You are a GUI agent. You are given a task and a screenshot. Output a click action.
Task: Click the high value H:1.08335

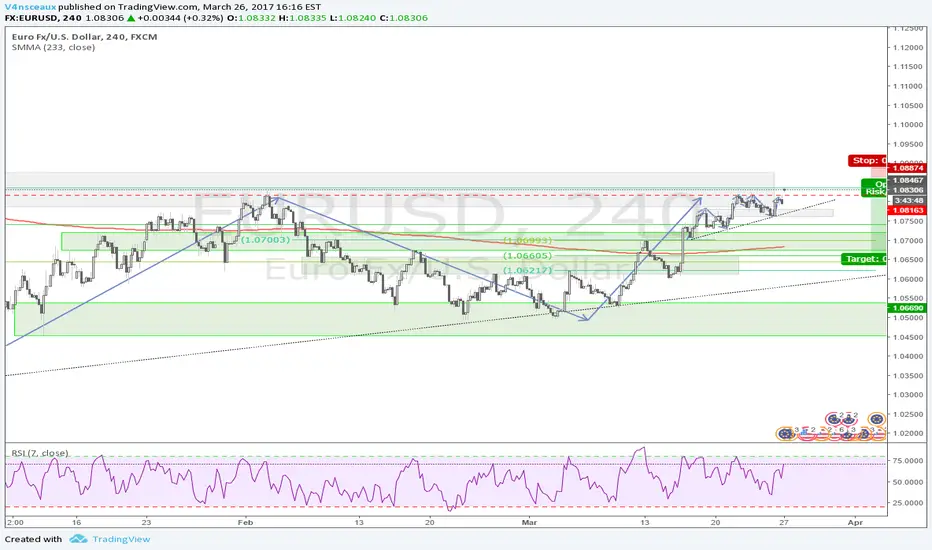coord(303,18)
